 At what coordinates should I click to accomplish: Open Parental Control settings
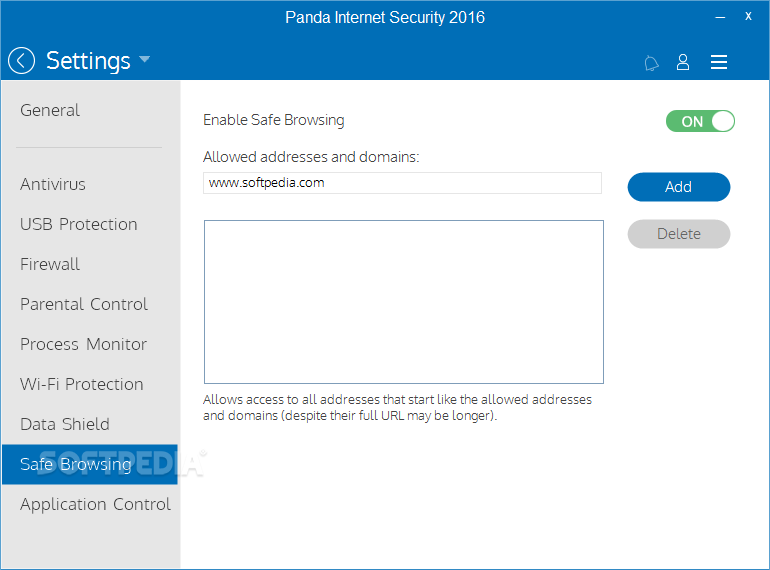[x=83, y=304]
